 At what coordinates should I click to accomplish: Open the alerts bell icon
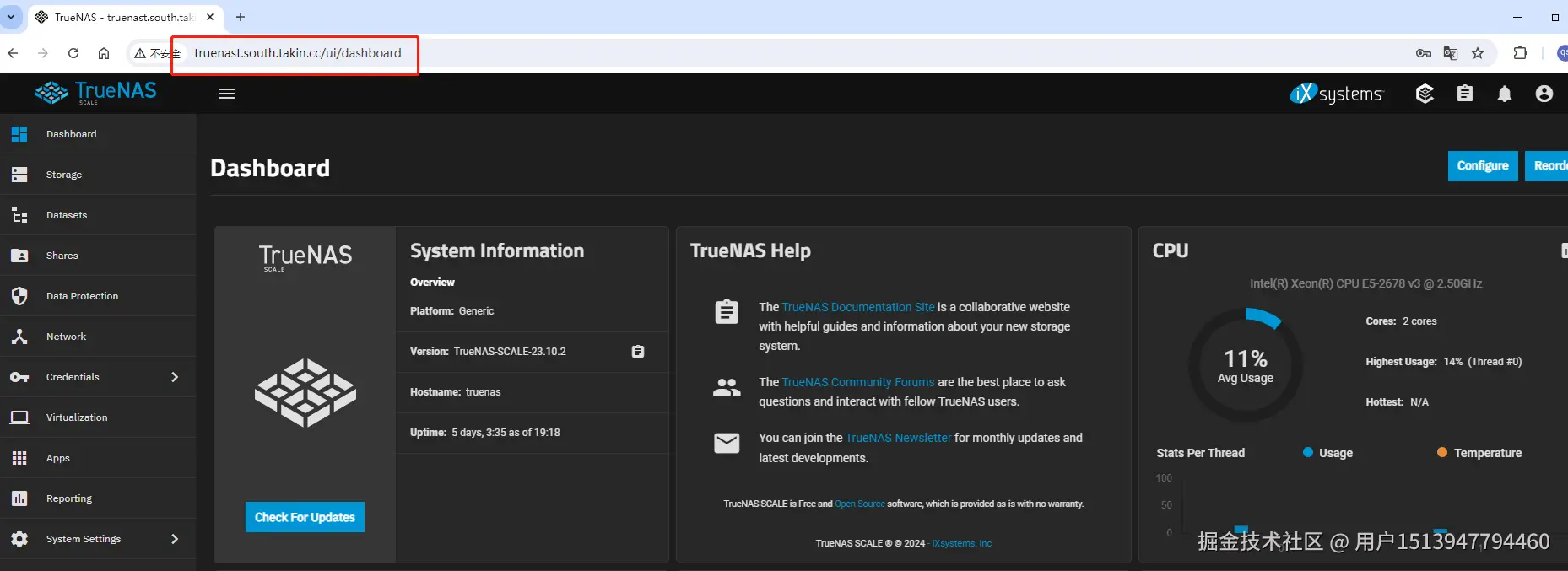pyautogui.click(x=1505, y=94)
